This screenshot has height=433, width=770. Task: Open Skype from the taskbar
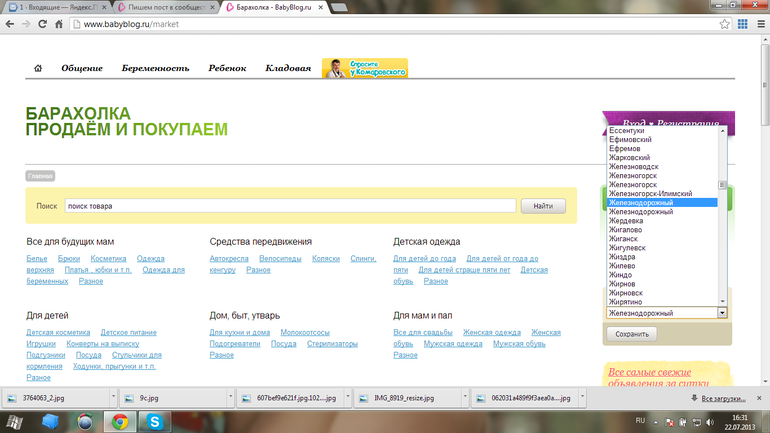coord(155,422)
